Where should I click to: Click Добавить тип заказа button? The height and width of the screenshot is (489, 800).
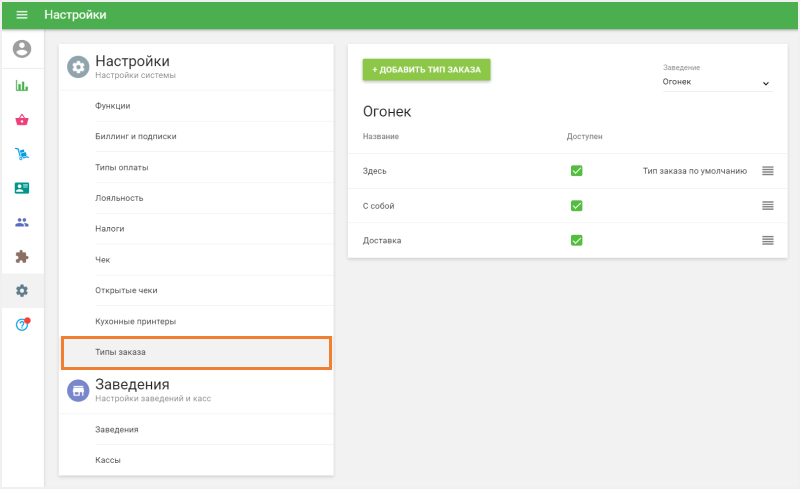pos(426,70)
